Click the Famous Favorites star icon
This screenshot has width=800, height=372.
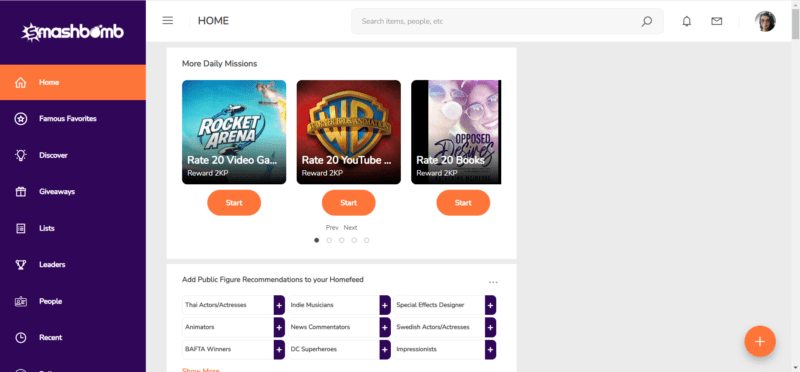tap(20, 119)
